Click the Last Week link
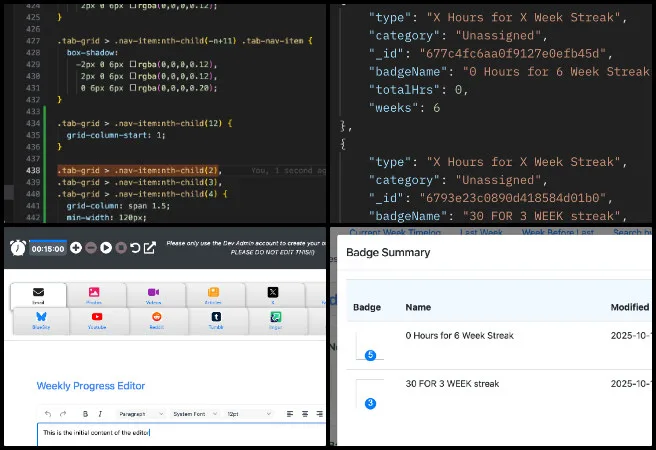The width and height of the screenshot is (656, 450). 481,232
